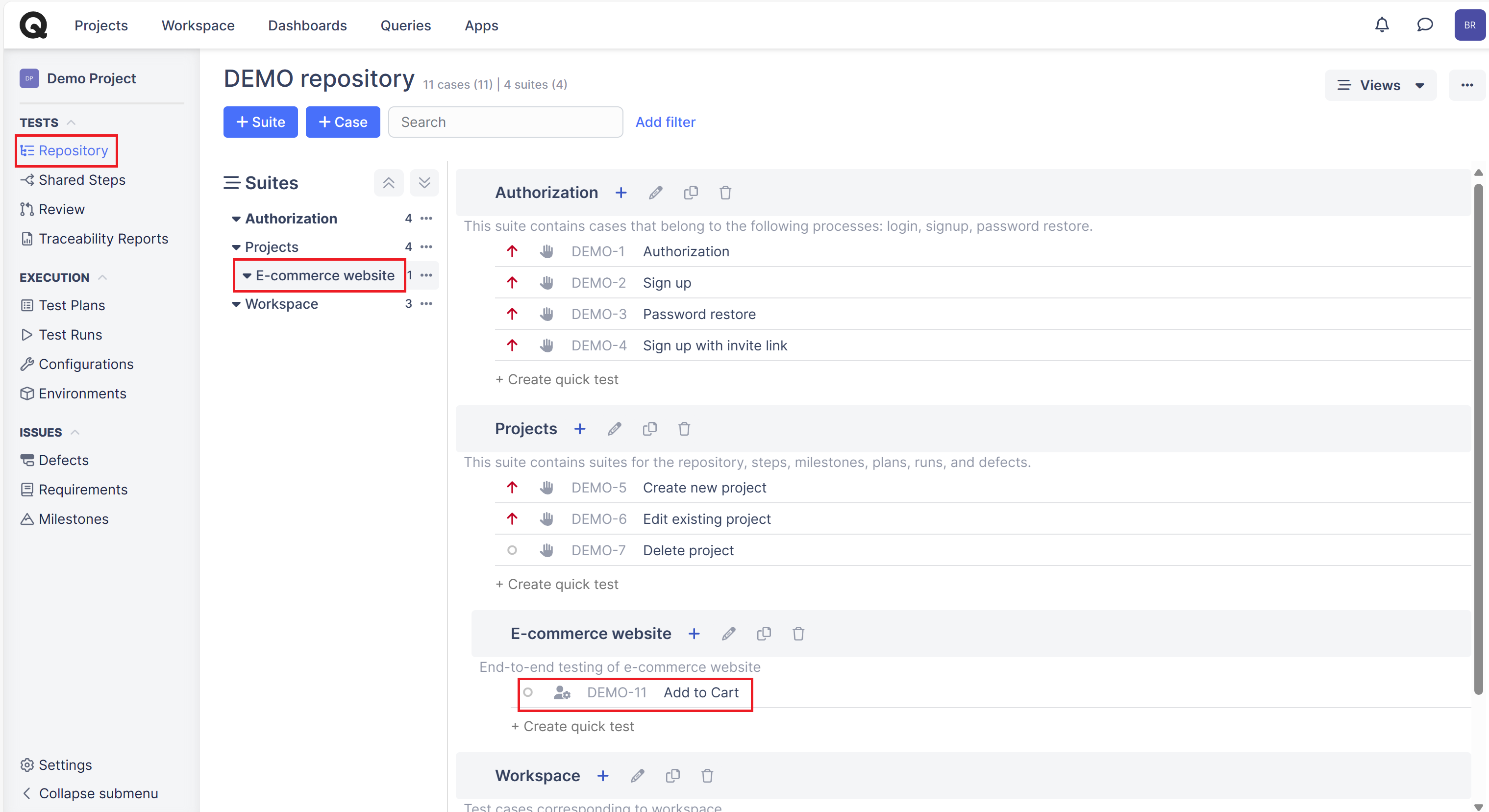Go to Test Runs in sidebar

(70, 335)
